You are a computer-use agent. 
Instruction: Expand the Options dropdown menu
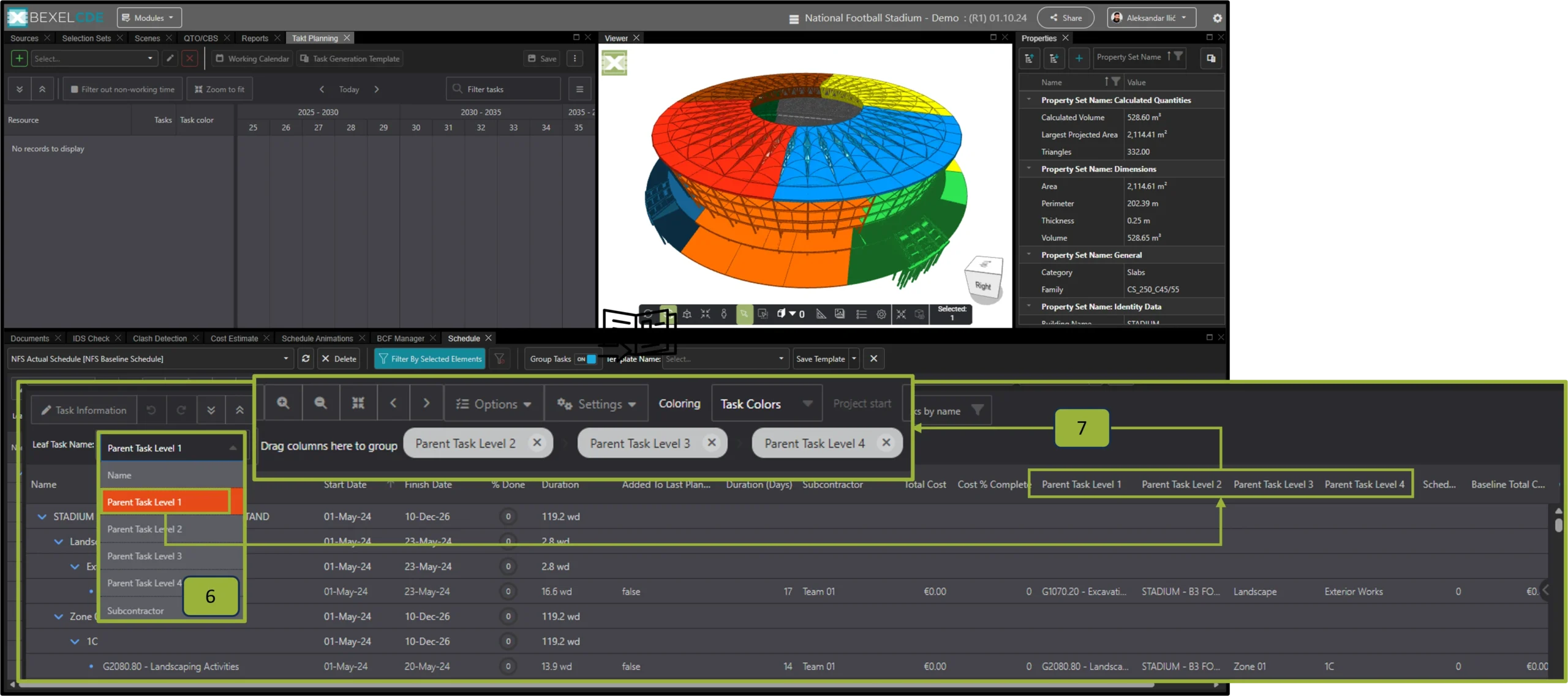click(x=494, y=404)
